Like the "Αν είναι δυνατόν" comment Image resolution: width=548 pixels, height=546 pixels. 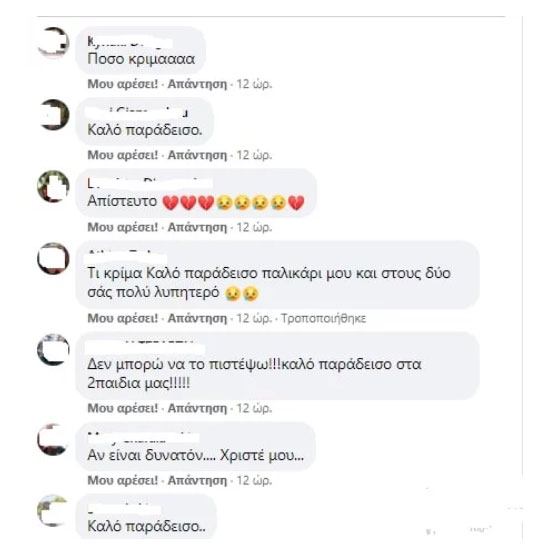[123, 481]
